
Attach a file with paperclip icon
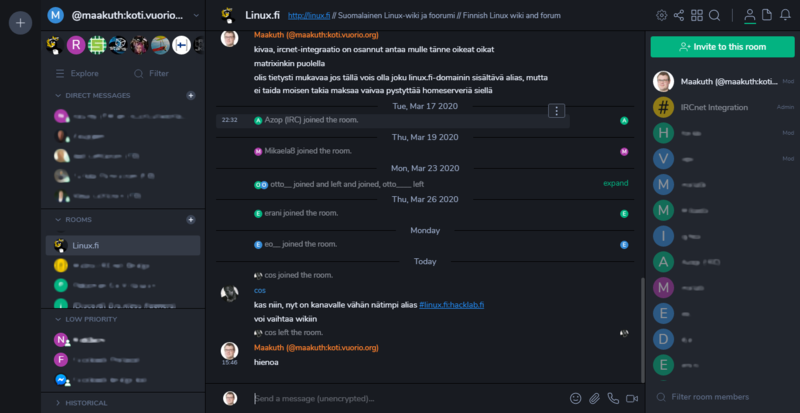[x=594, y=398]
